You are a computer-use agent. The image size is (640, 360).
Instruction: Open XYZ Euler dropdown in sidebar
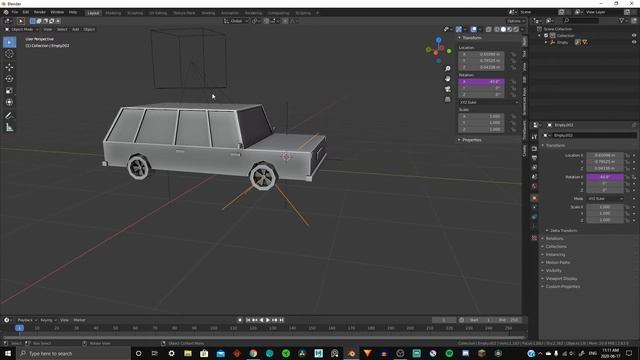[489, 102]
